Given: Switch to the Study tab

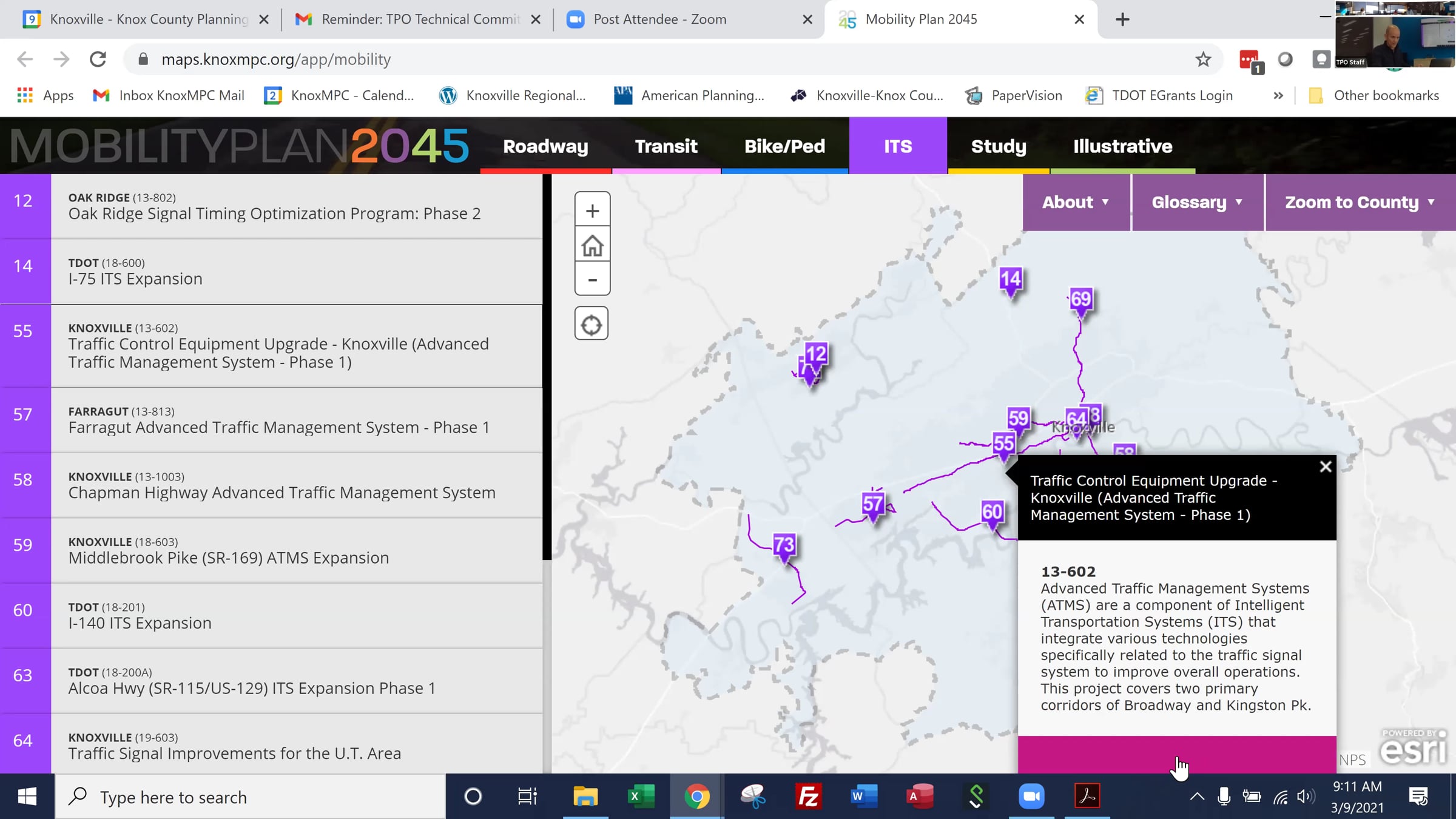Looking at the screenshot, I should tap(999, 146).
